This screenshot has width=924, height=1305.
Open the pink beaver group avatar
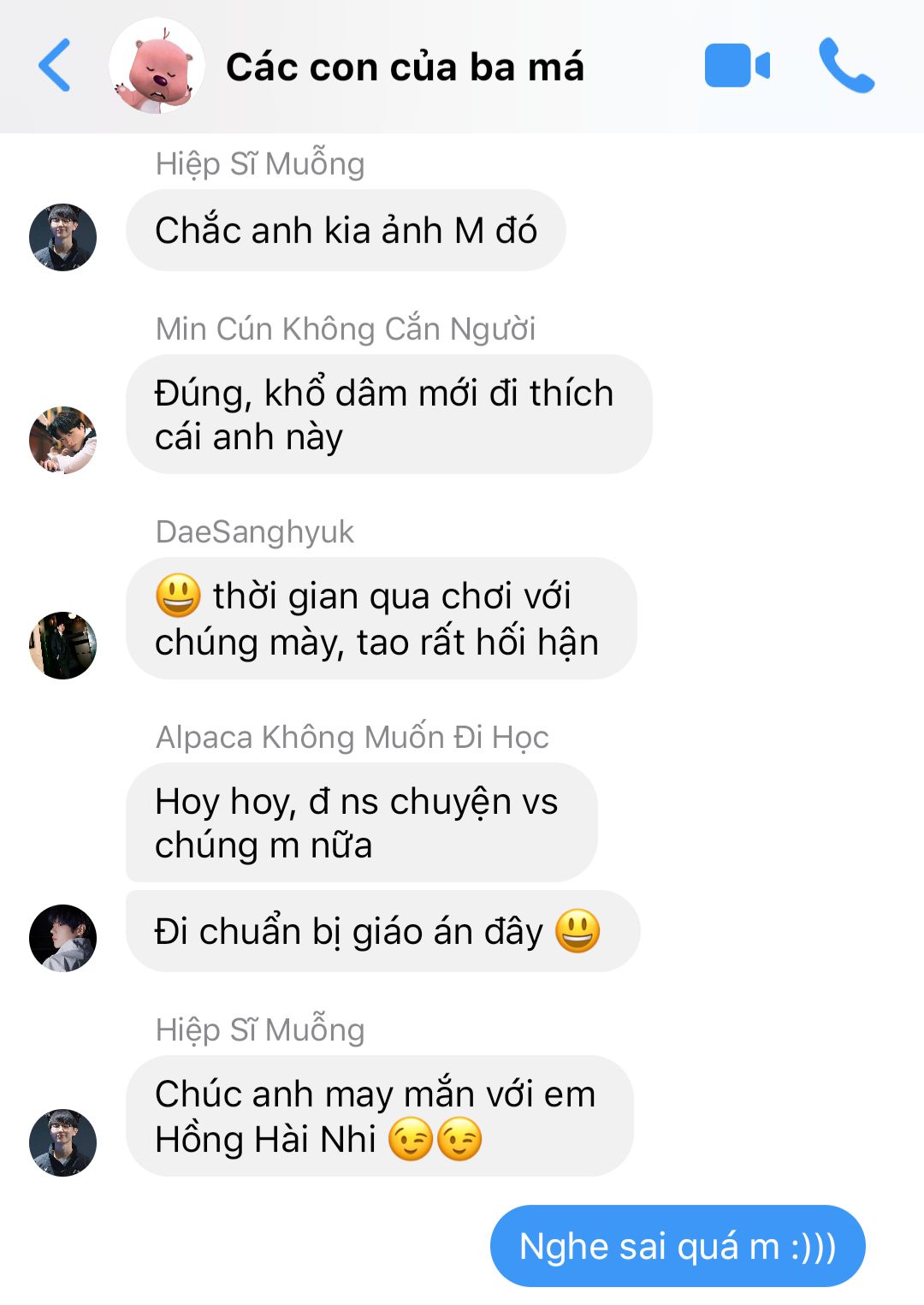(x=157, y=66)
